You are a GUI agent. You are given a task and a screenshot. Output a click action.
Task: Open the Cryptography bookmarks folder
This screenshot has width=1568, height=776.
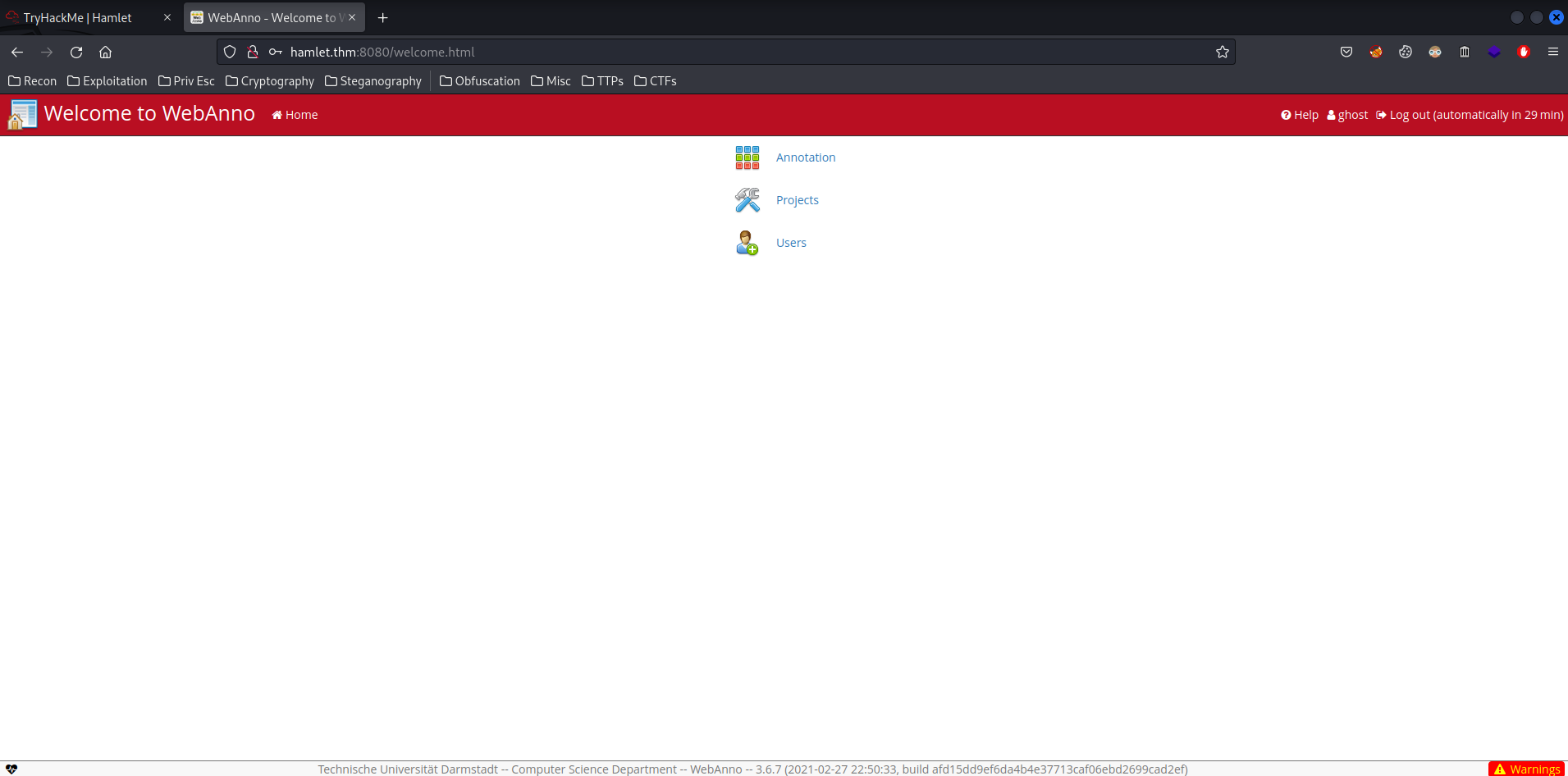click(x=270, y=81)
